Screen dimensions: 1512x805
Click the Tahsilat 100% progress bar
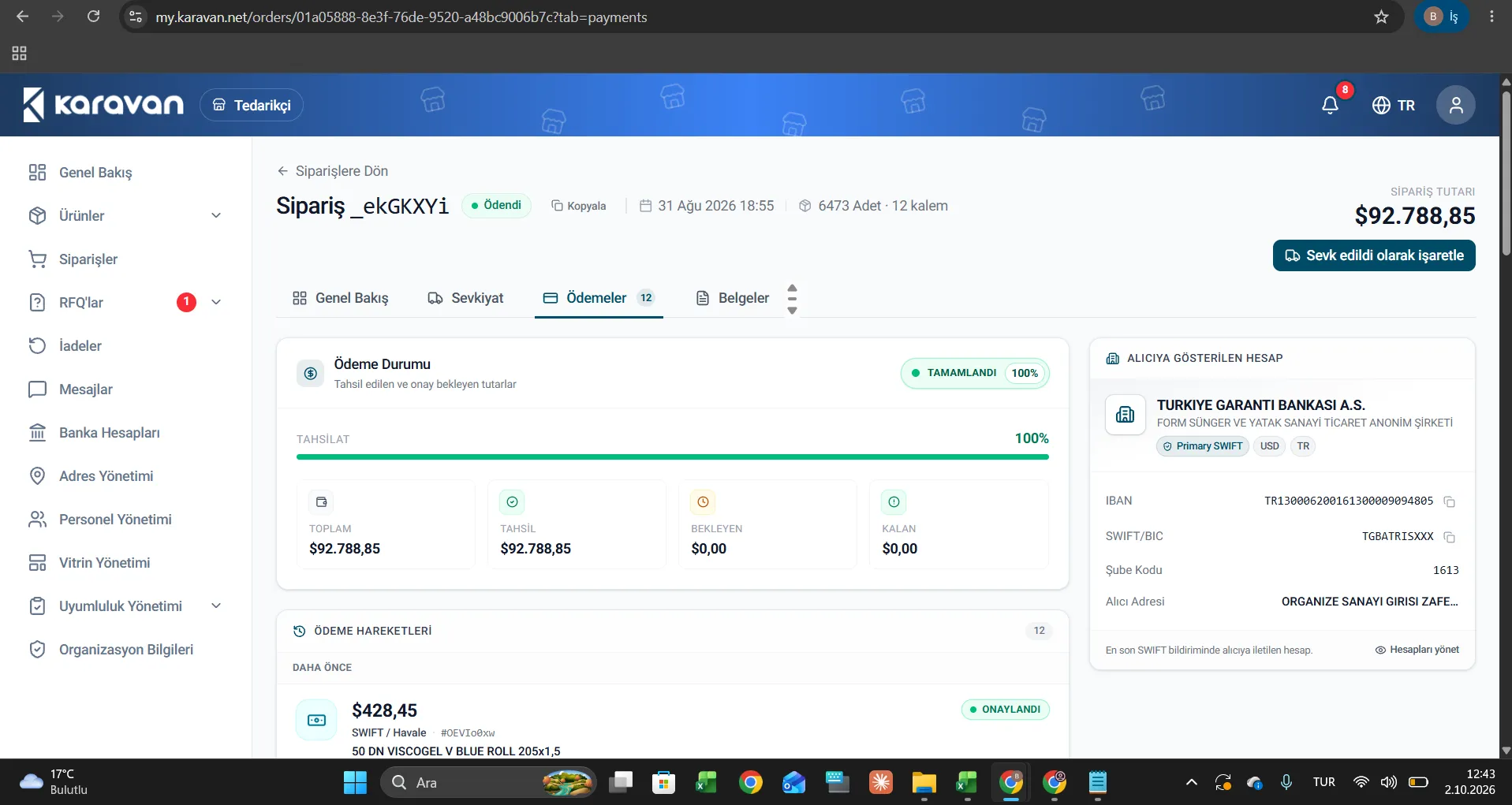coord(672,457)
